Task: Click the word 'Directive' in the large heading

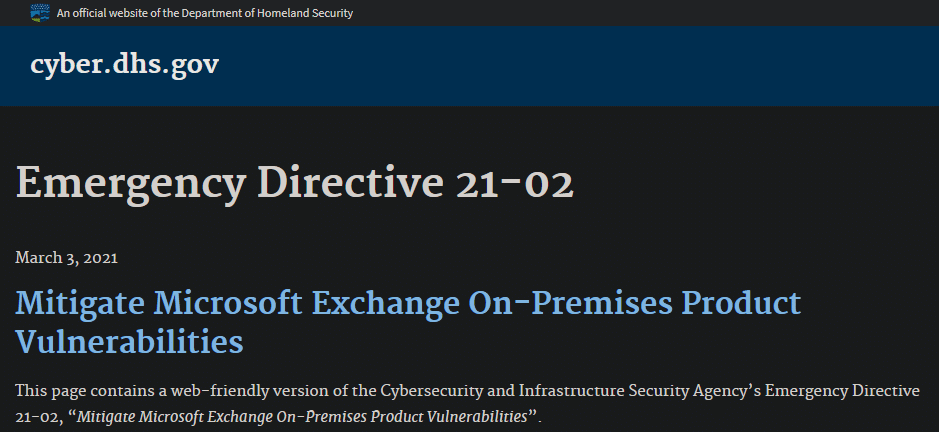Action: [x=350, y=185]
